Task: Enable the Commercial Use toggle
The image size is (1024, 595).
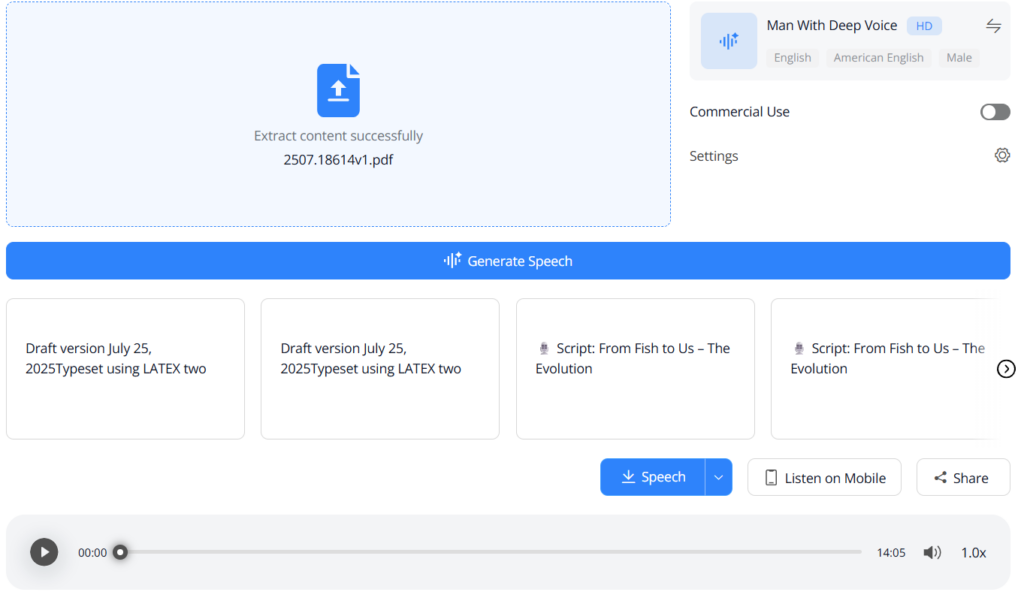Action: pos(994,111)
